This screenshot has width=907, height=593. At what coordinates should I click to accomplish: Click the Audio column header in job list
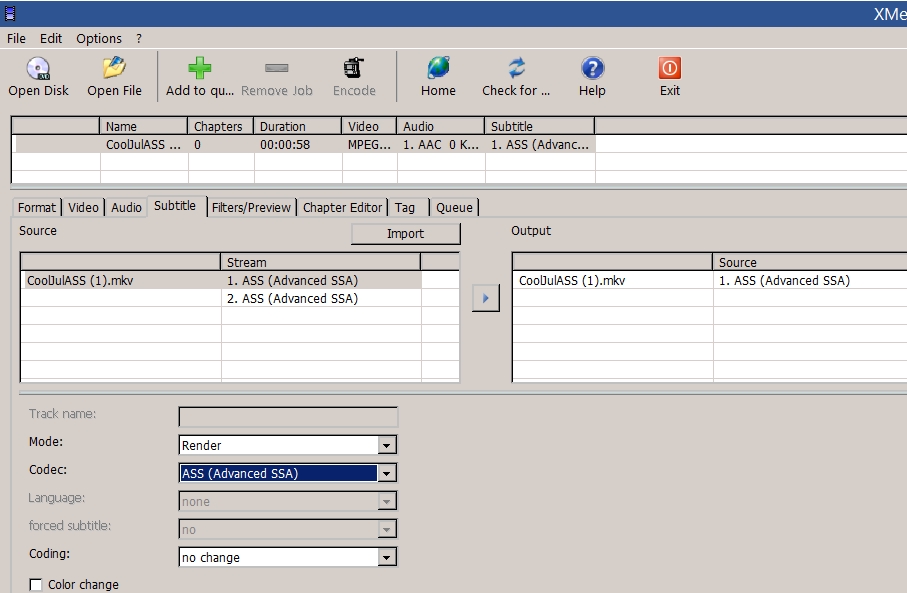[440, 126]
